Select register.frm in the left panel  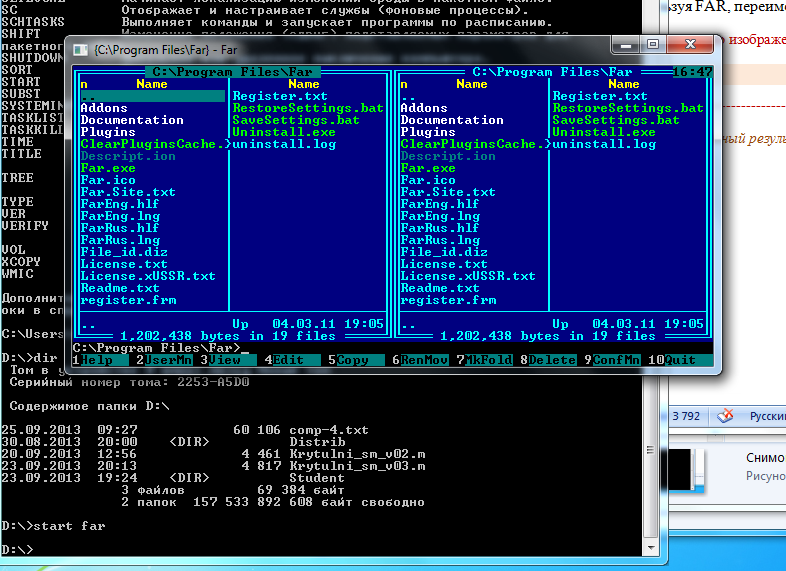click(x=128, y=300)
